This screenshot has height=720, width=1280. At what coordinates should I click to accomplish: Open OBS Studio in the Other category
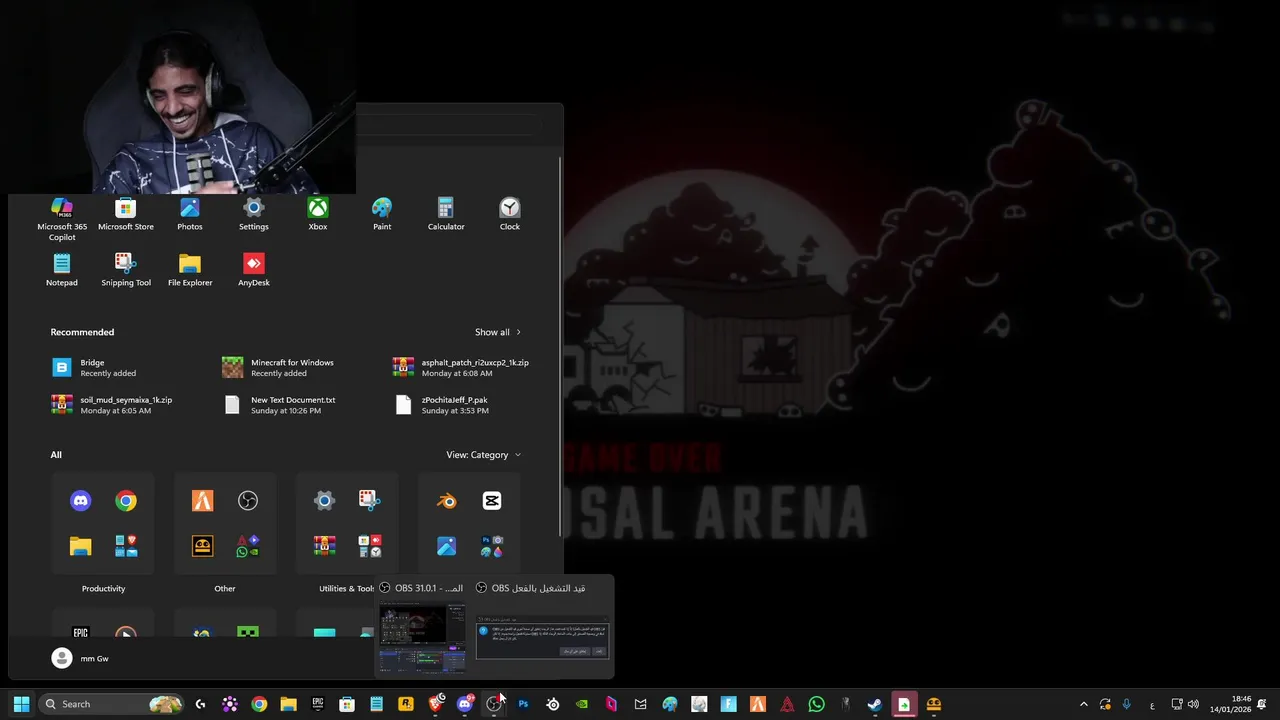(x=248, y=501)
